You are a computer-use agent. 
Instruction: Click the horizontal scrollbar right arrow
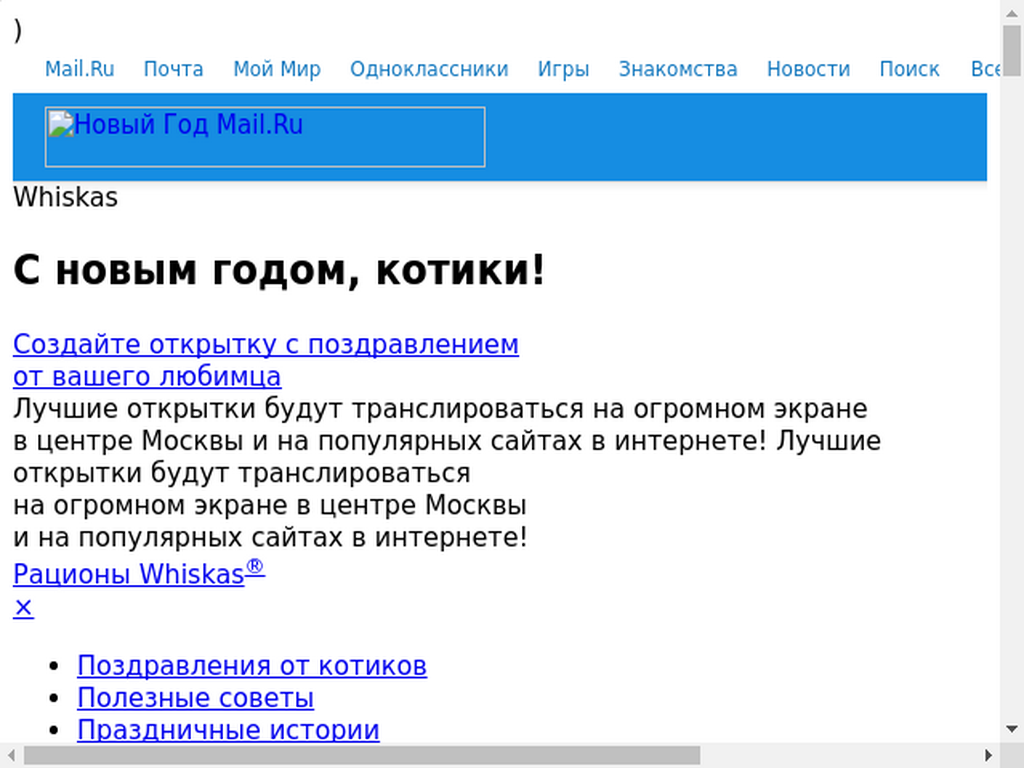coord(988,756)
